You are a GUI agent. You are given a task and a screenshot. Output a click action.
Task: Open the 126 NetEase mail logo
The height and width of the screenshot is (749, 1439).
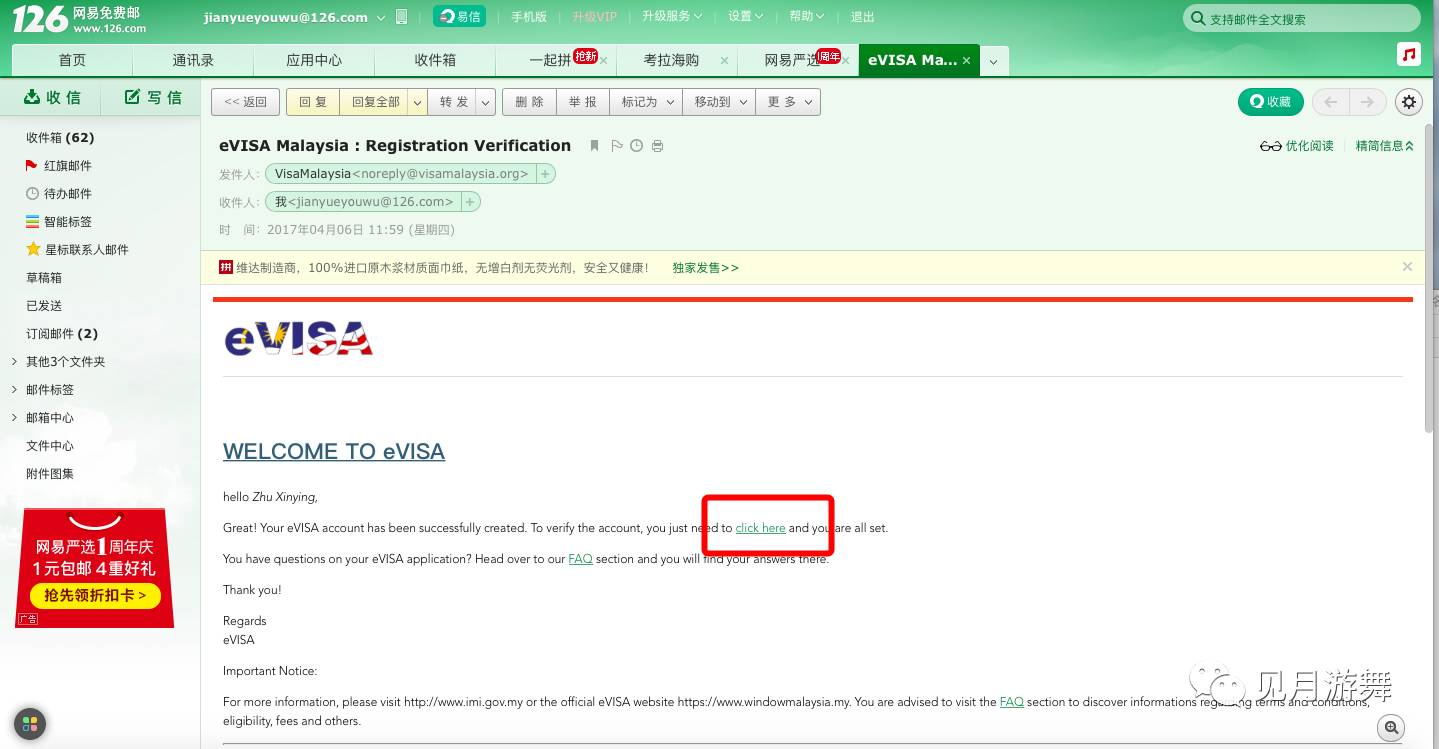(x=79, y=18)
